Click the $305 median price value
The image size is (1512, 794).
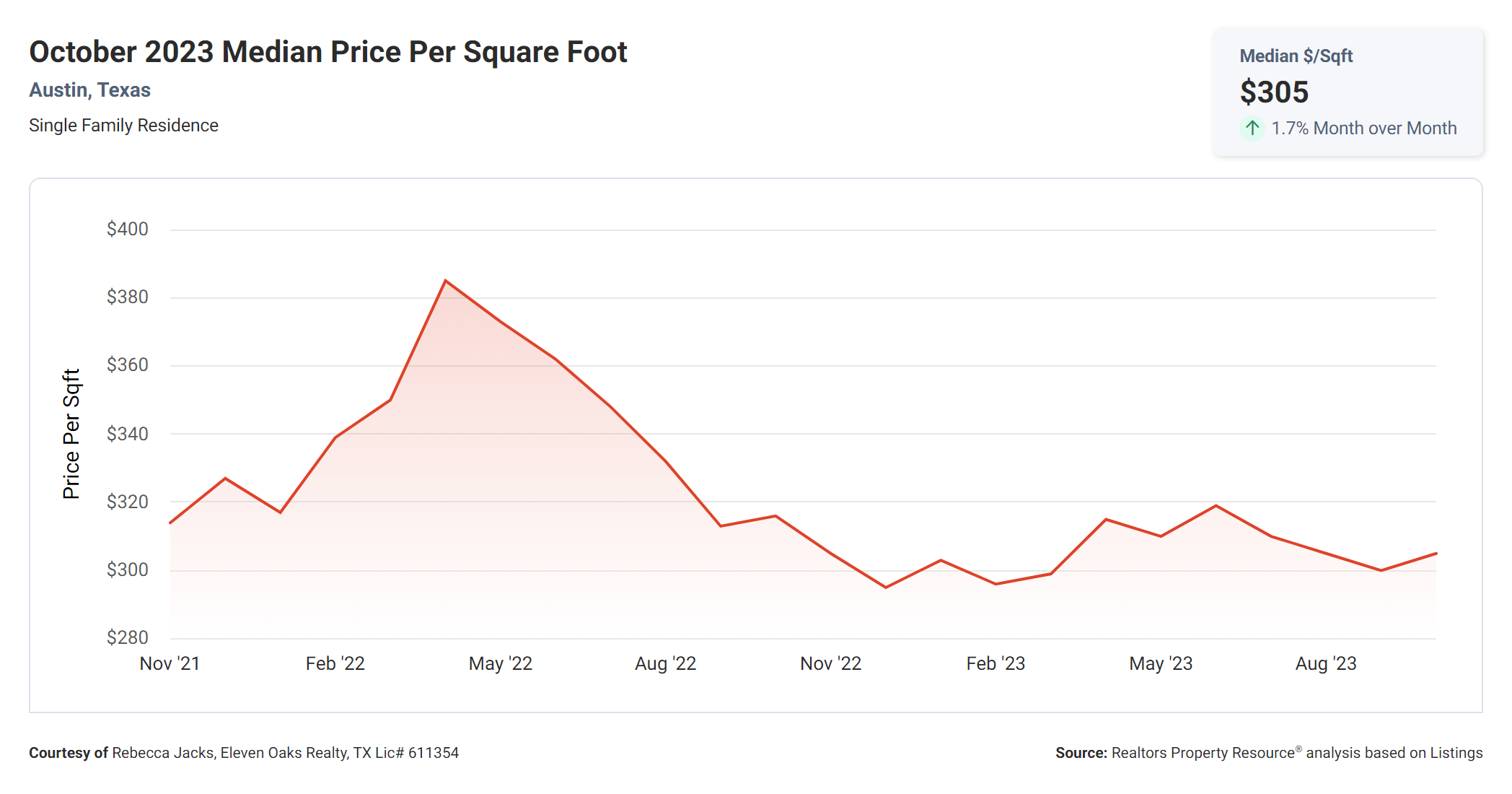click(x=1274, y=92)
